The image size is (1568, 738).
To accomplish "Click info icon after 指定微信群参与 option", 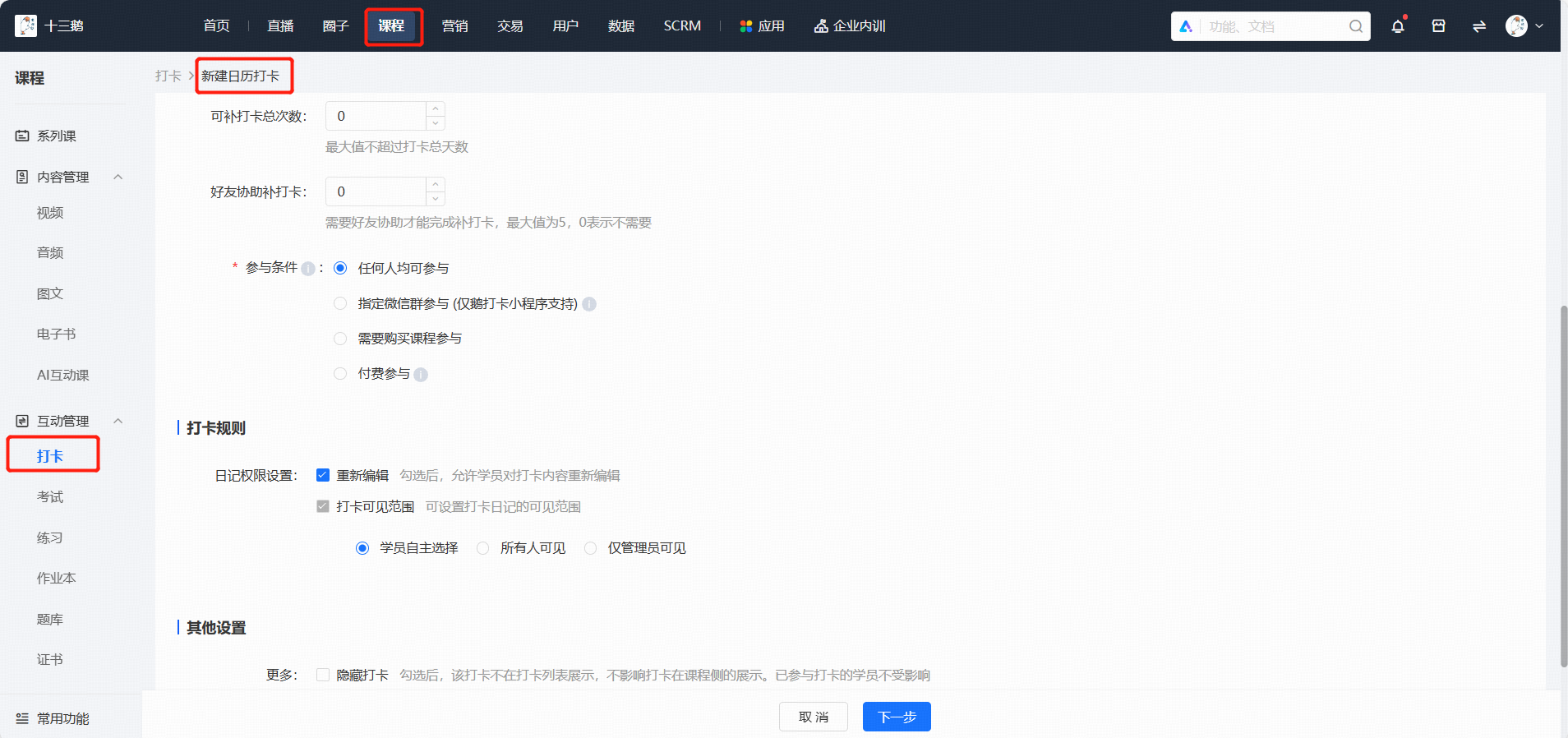I will click(x=589, y=304).
